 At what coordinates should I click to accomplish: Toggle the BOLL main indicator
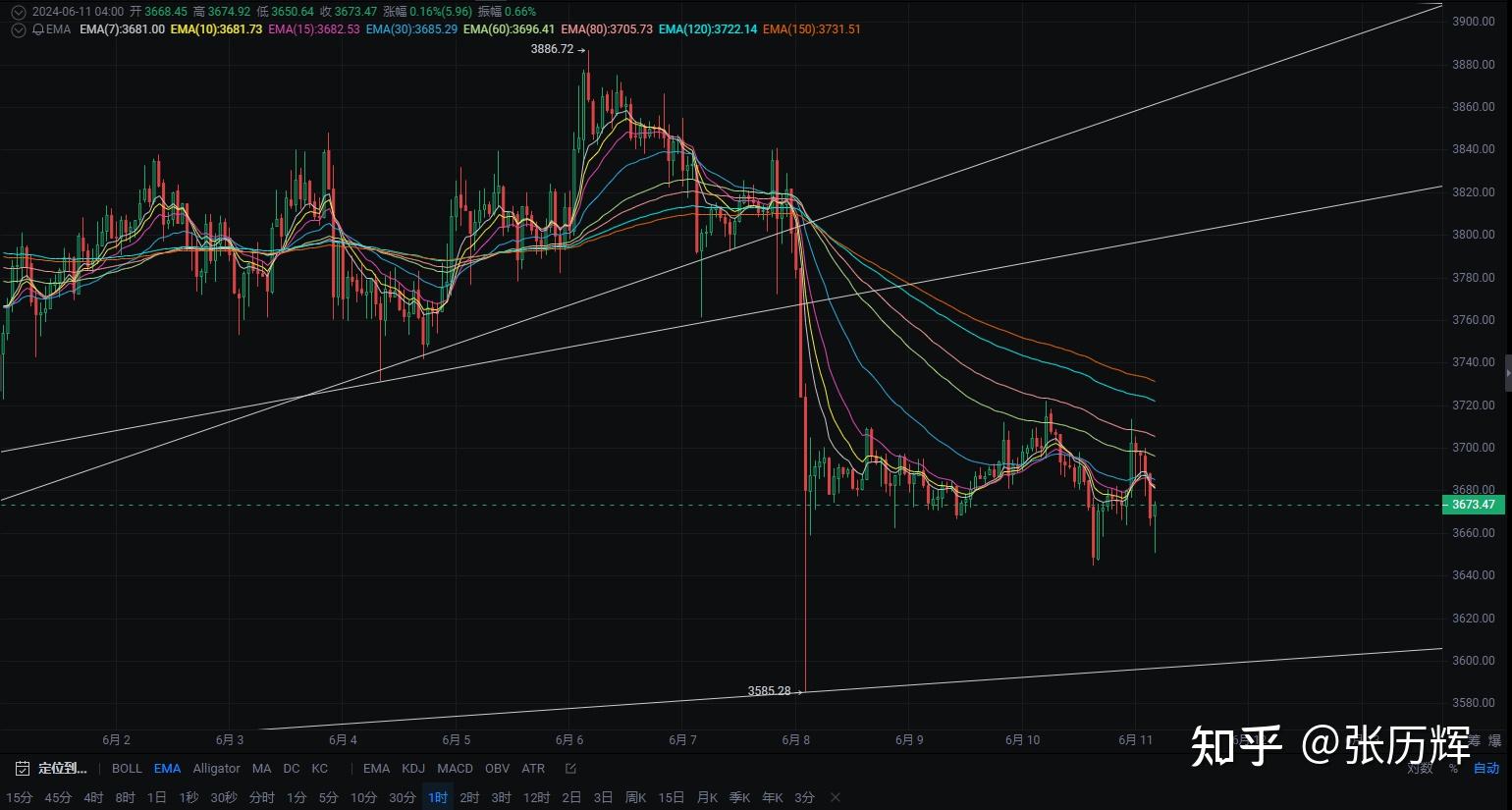click(x=127, y=769)
